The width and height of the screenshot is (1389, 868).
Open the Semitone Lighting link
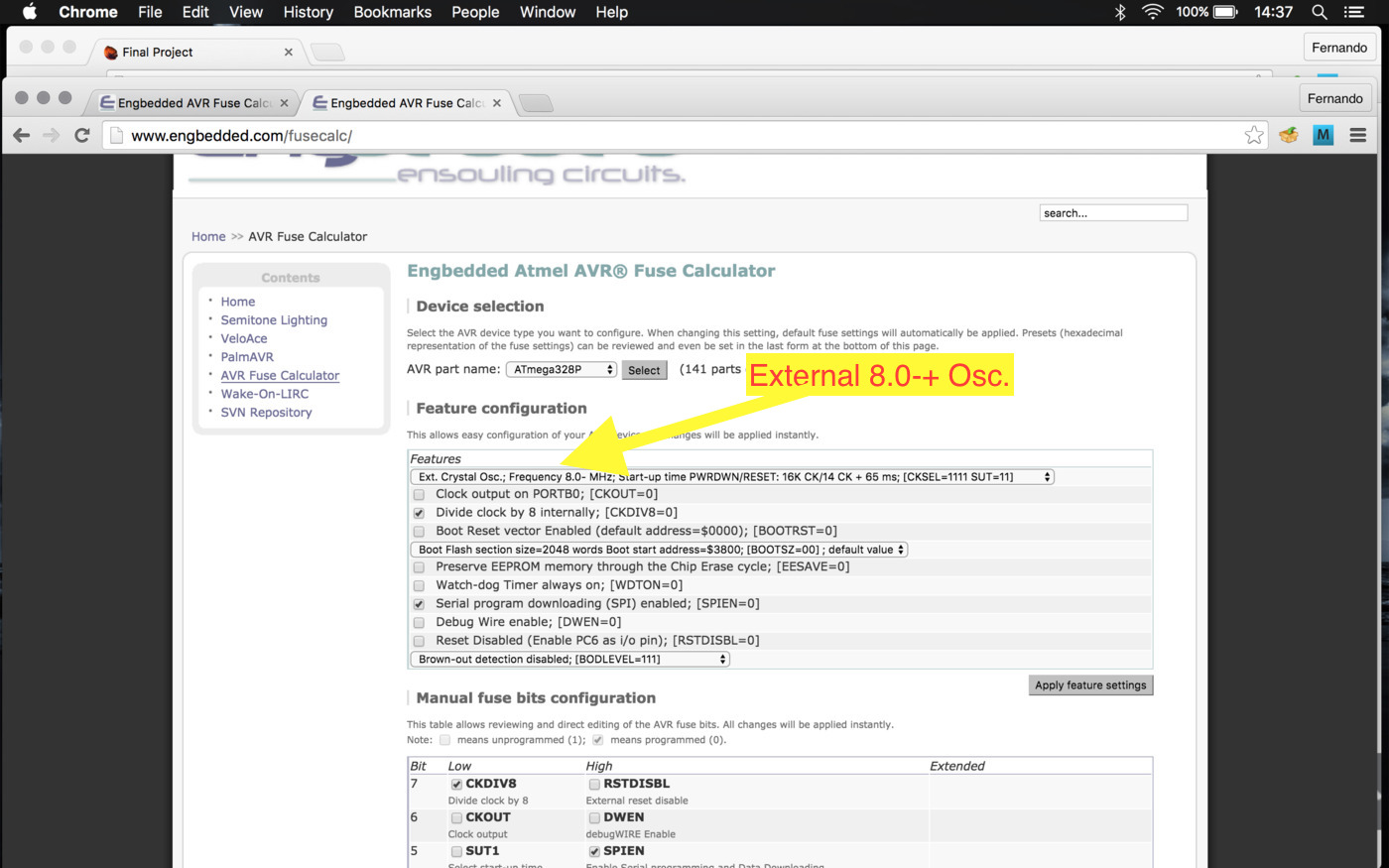click(274, 320)
